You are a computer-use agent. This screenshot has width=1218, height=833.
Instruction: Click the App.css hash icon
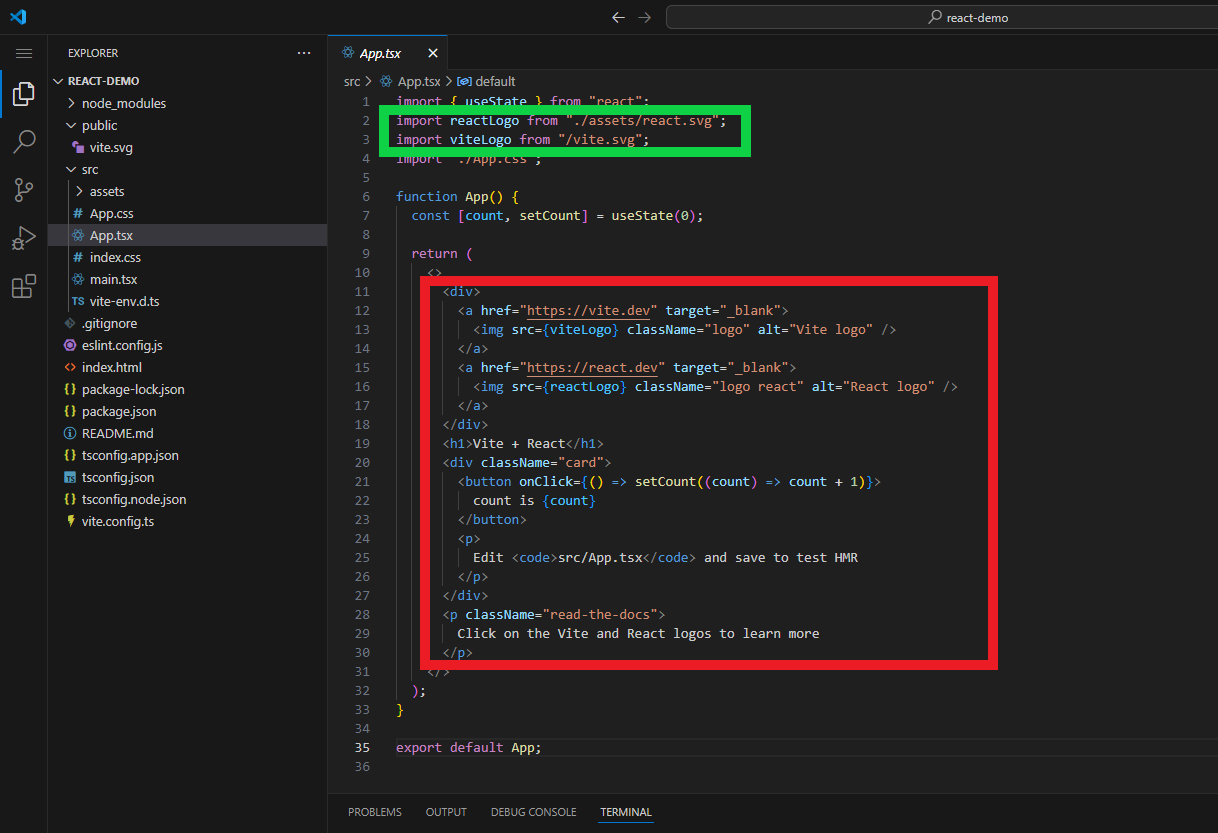(78, 213)
